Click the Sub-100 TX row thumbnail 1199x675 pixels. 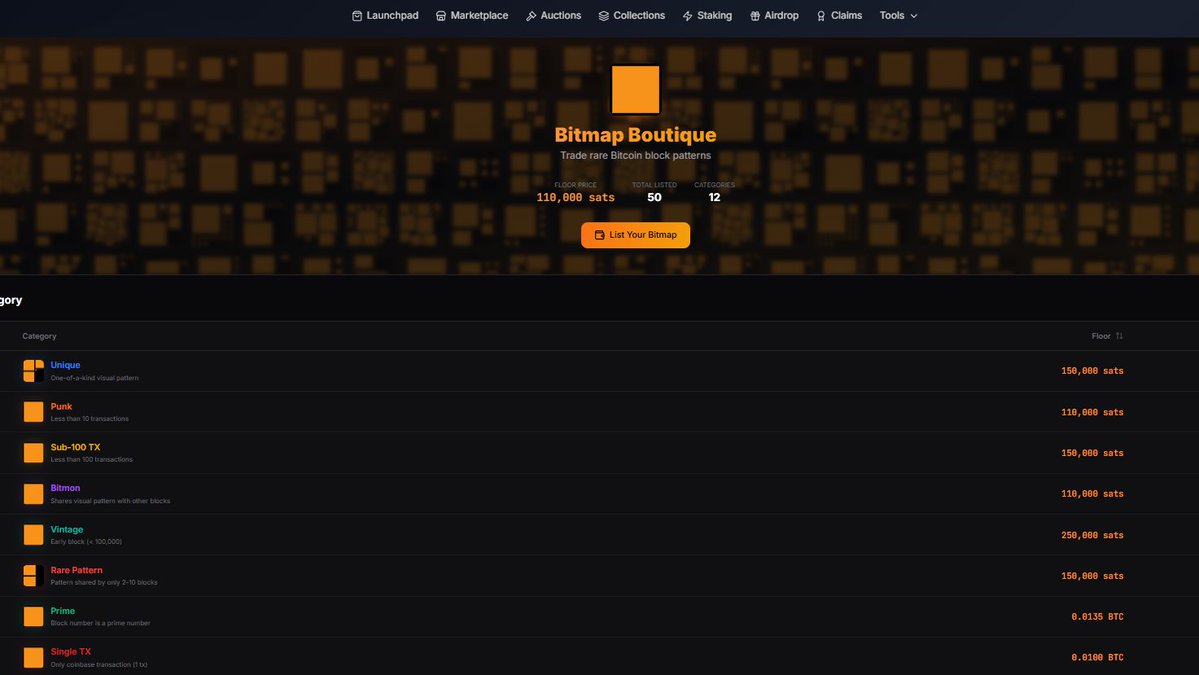34,453
